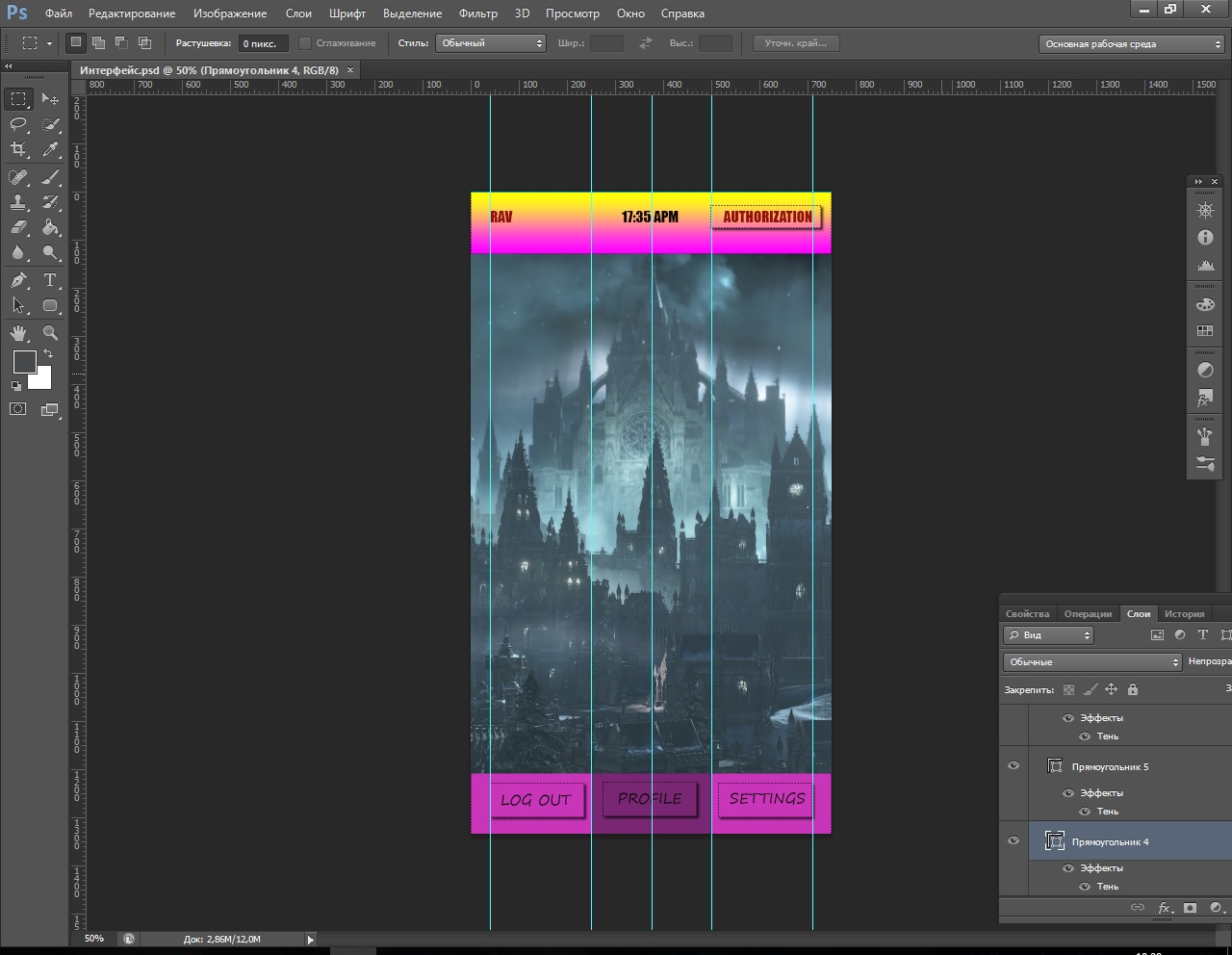The image size is (1232, 955).
Task: Open the Обычные blend mode dropdown
Action: [1092, 662]
